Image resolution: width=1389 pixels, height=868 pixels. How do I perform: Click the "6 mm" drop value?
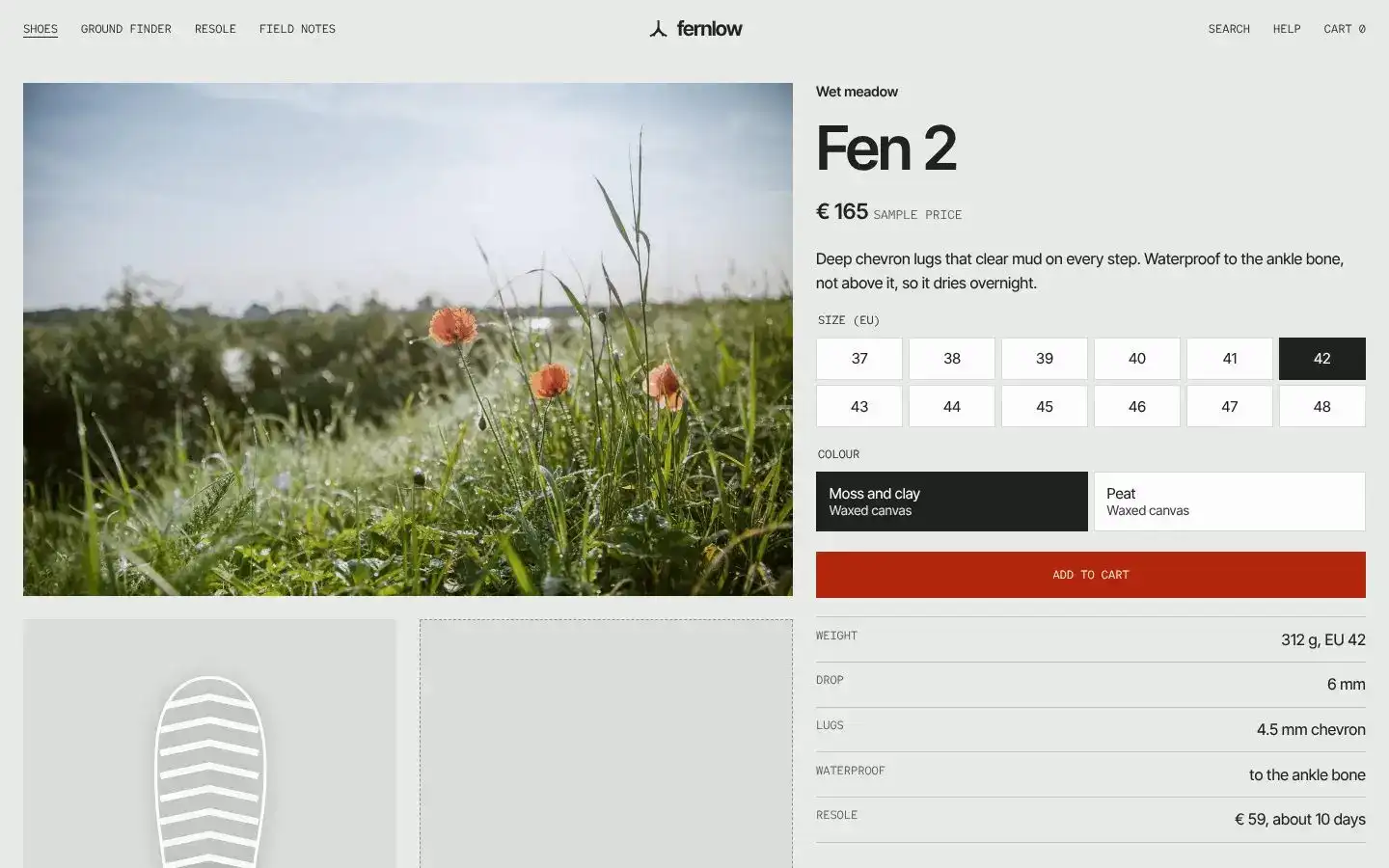(1347, 685)
